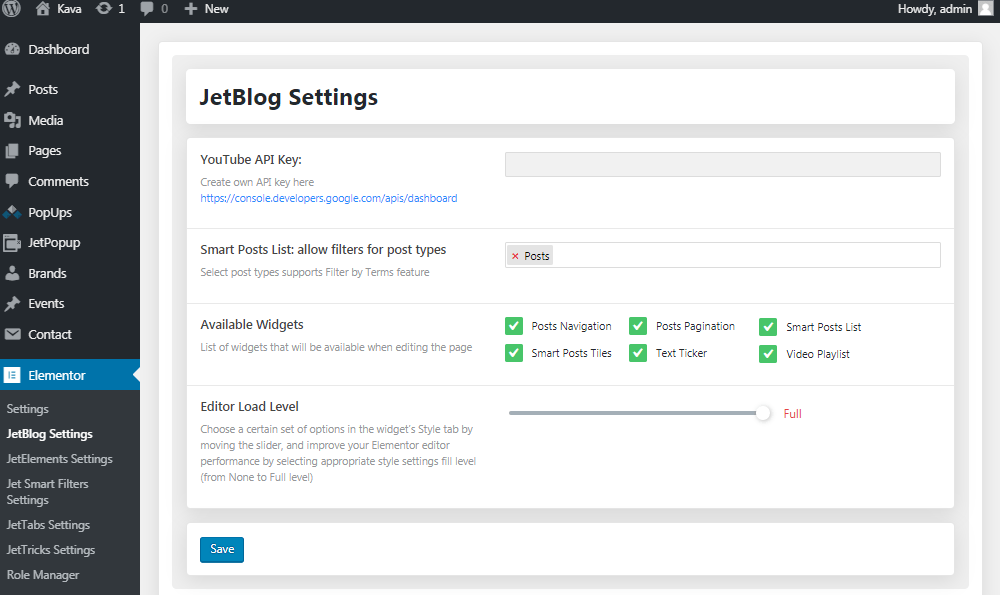This screenshot has height=595, width=1000.
Task: Open JetElements Settings submenu item
Action: (59, 459)
